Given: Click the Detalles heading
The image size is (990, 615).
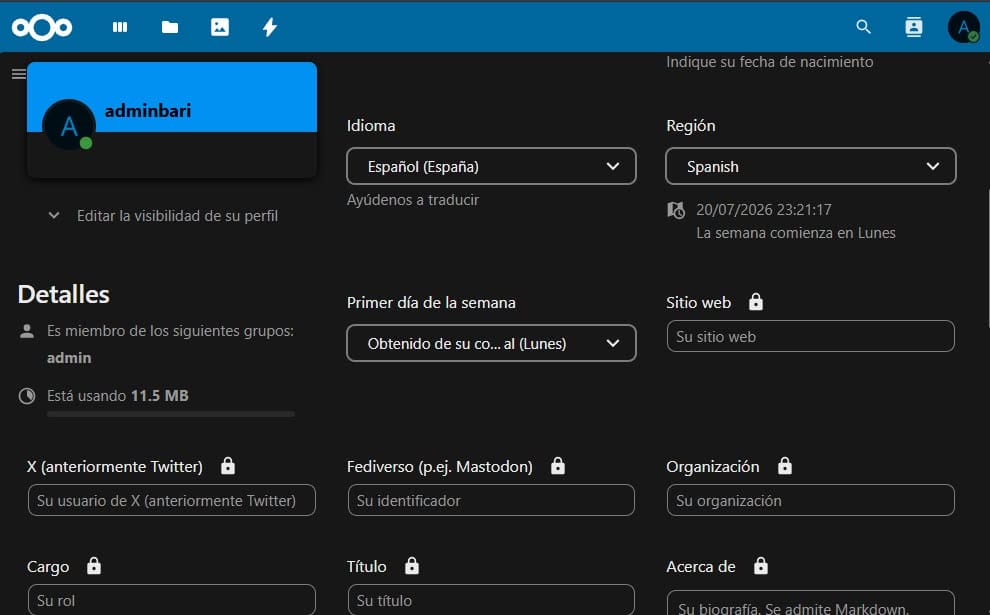Looking at the screenshot, I should [64, 294].
